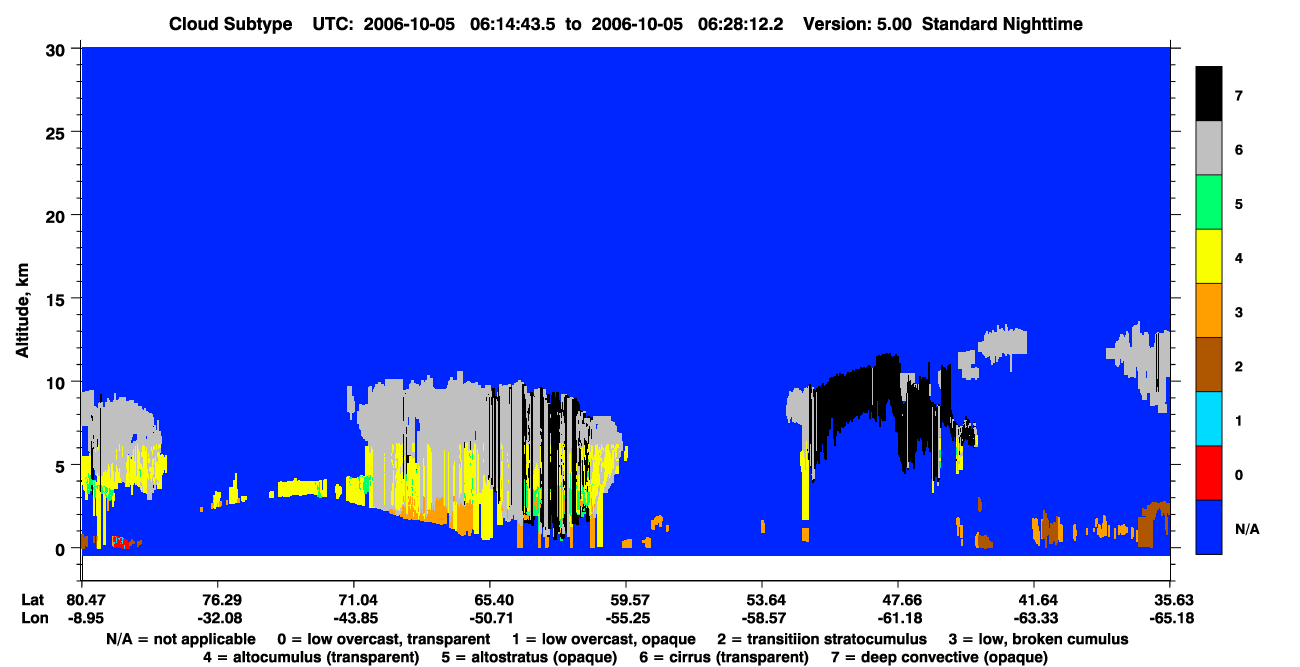Image resolution: width=1300 pixels, height=667 pixels.
Task: Click legend text '3 = low, broken cumulus'
Action: point(1039,639)
